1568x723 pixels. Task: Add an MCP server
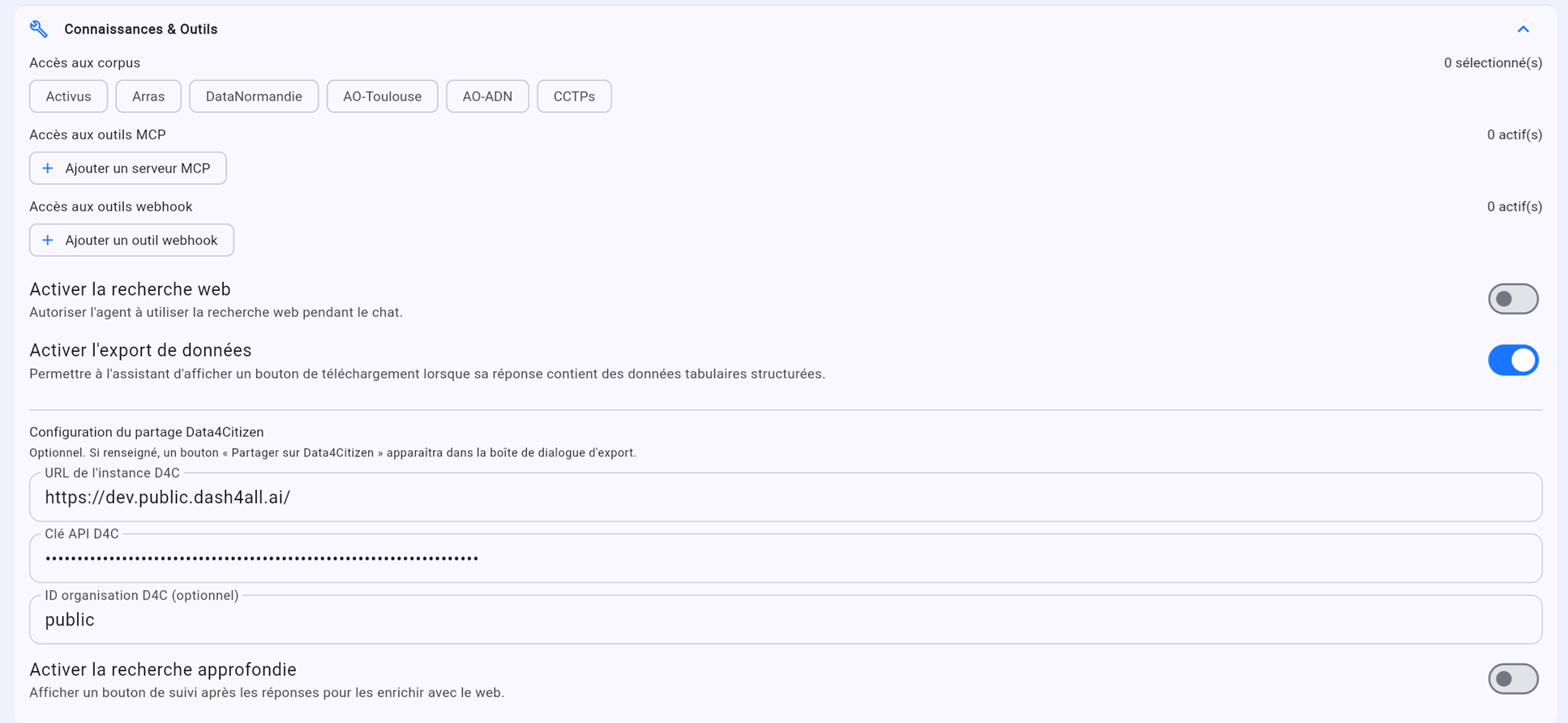point(128,169)
